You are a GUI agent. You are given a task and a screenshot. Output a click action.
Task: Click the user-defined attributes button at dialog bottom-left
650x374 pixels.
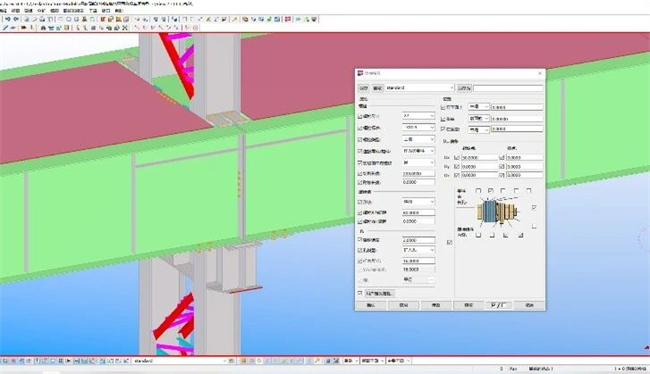click(x=379, y=293)
